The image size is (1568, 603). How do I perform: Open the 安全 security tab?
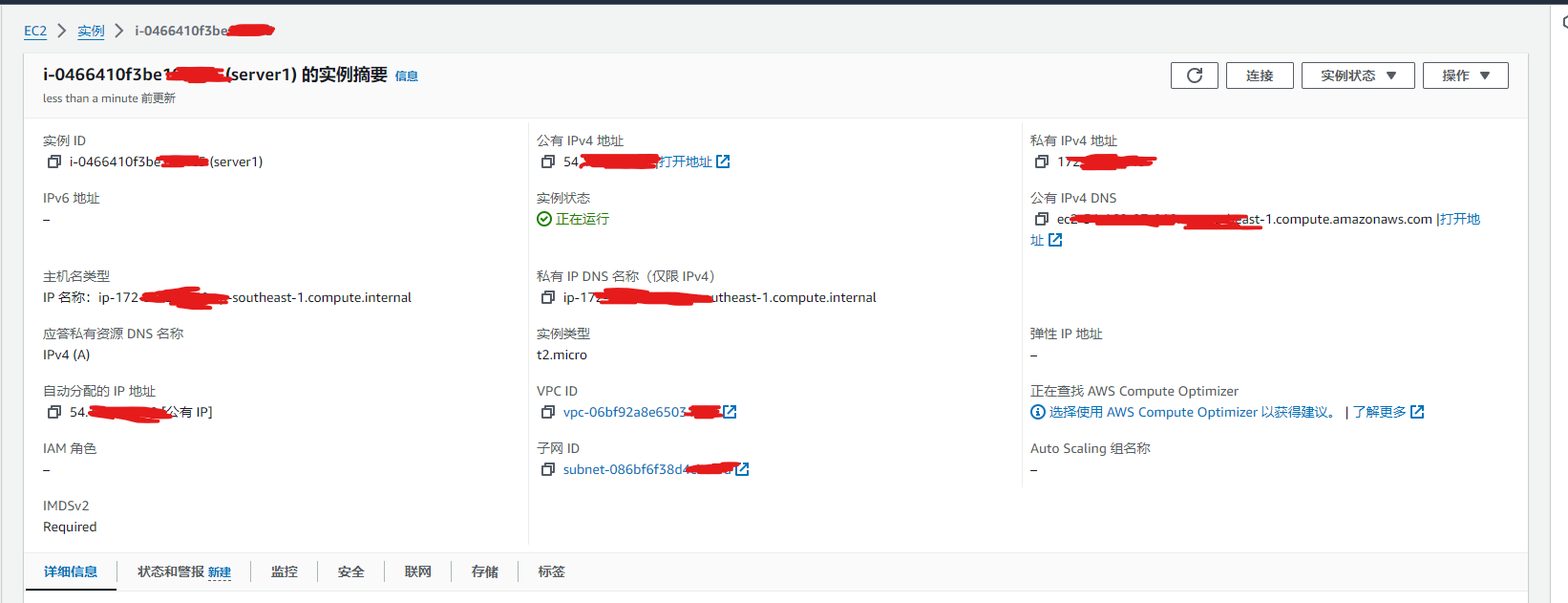(x=350, y=571)
